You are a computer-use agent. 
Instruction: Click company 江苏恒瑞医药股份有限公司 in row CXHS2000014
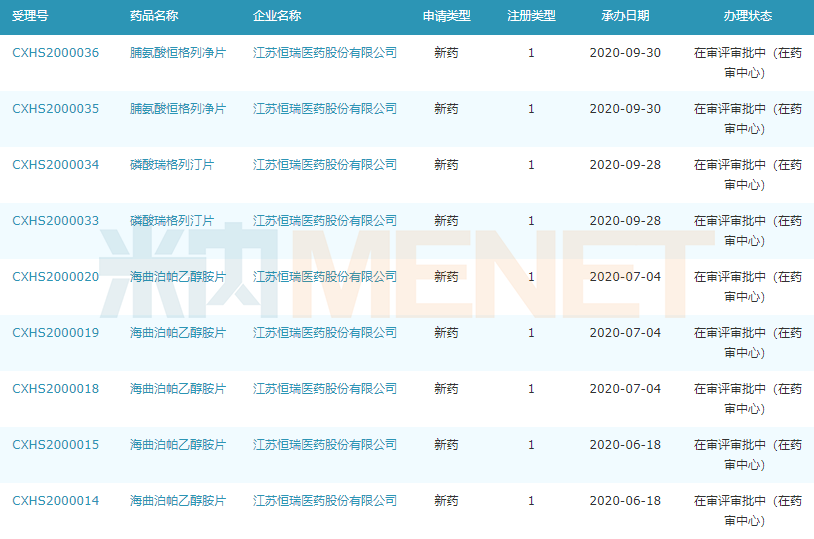[325, 501]
